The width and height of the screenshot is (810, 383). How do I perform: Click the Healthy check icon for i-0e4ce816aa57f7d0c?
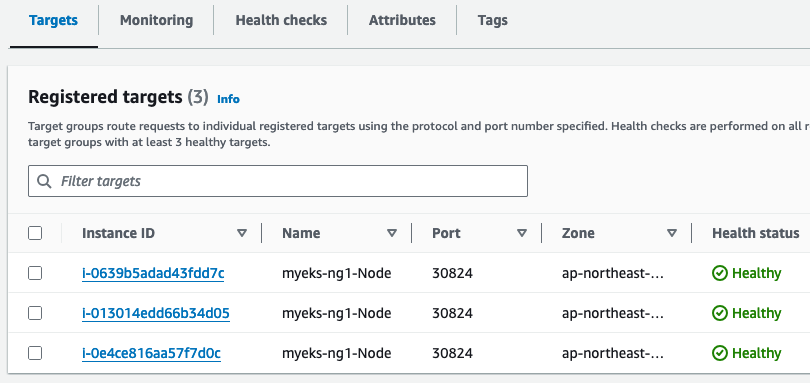point(720,354)
